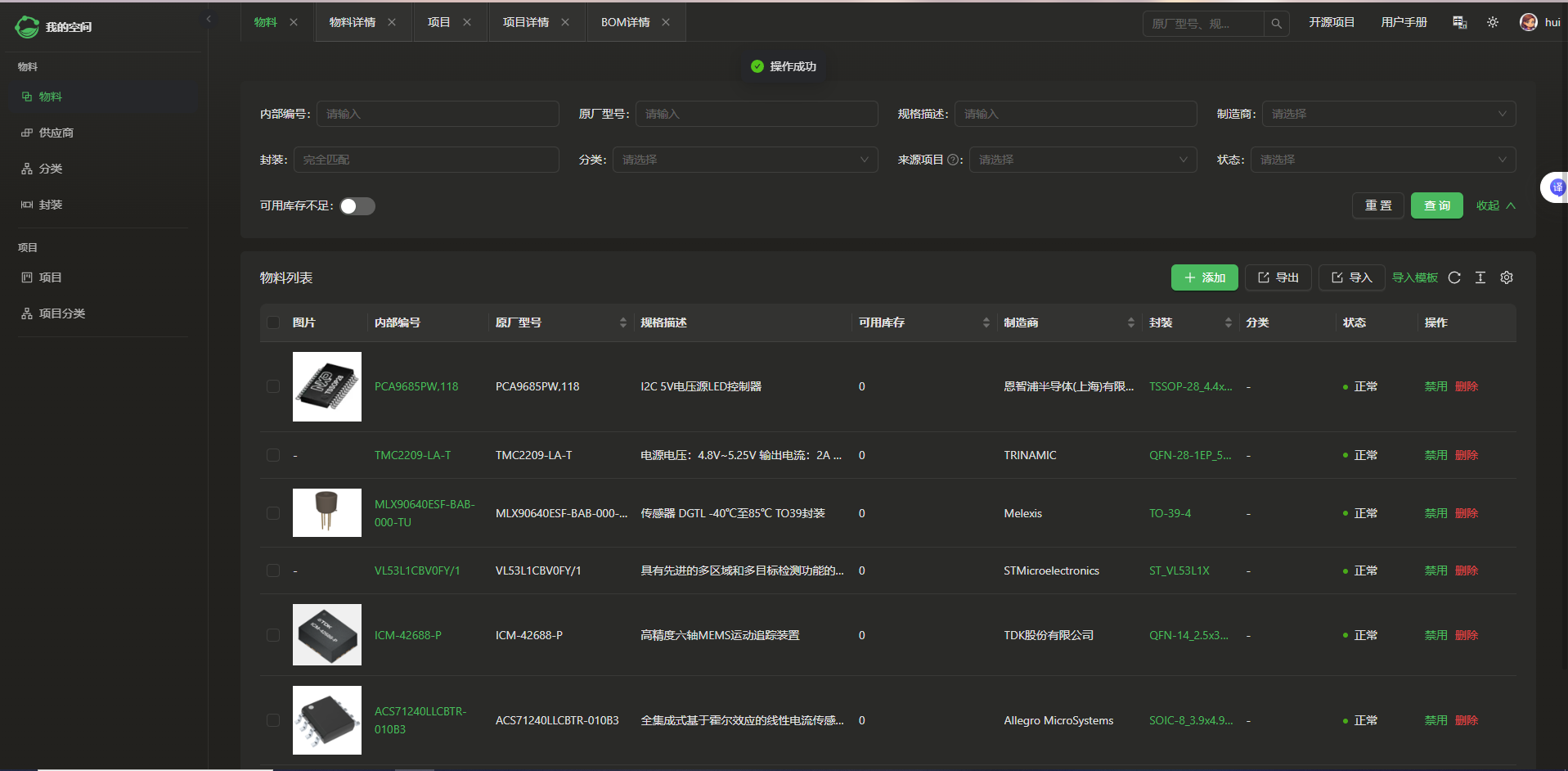Image resolution: width=1568 pixels, height=771 pixels.
Task: Open the PCA9685PW,118 chip thumbnail
Action: coord(327,386)
